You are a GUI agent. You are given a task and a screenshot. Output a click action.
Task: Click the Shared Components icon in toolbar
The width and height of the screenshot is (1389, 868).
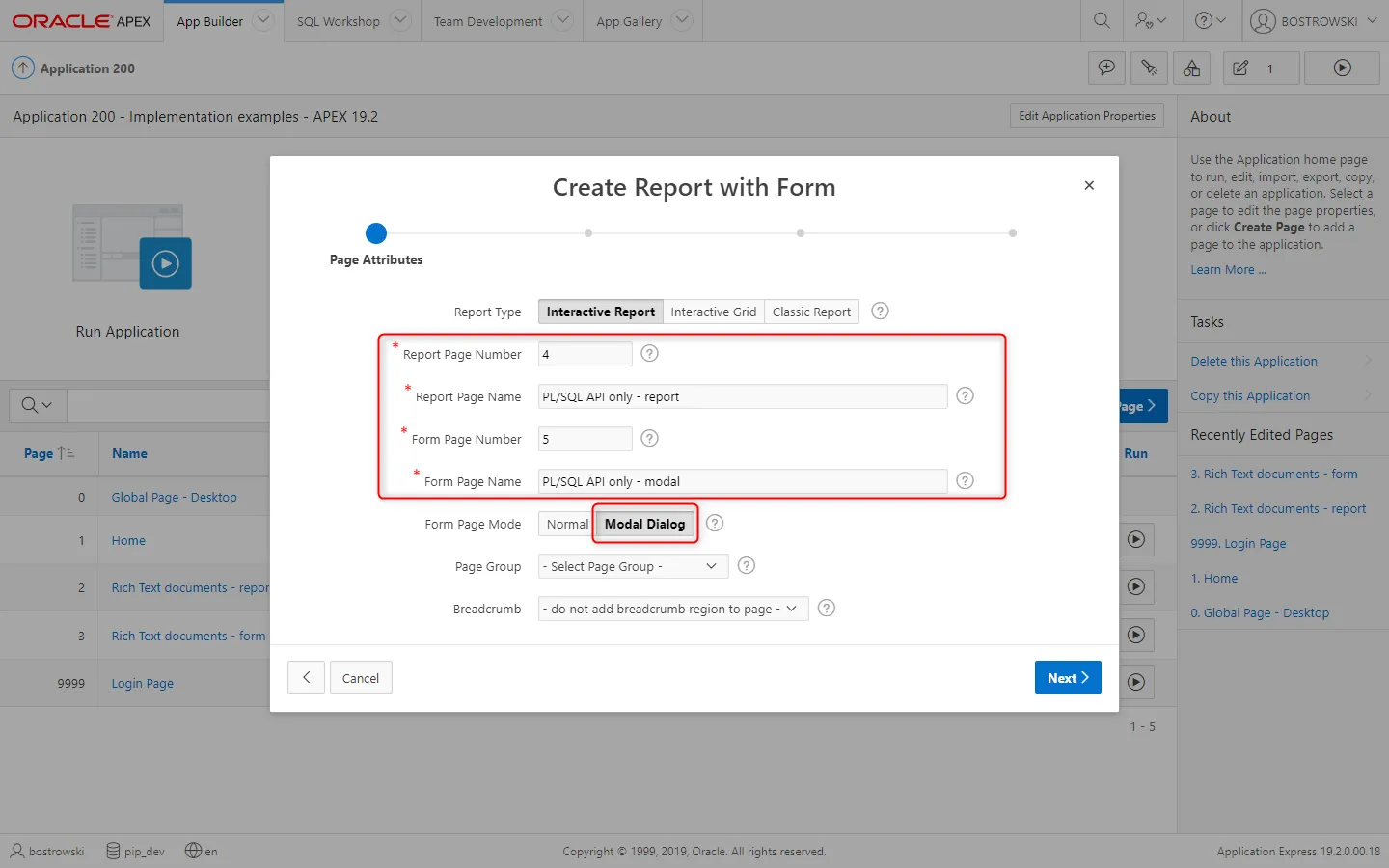(x=1191, y=68)
